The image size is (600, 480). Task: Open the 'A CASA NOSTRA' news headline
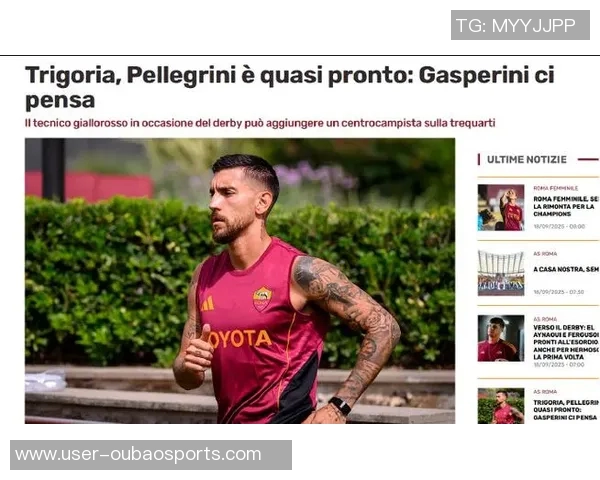(566, 269)
